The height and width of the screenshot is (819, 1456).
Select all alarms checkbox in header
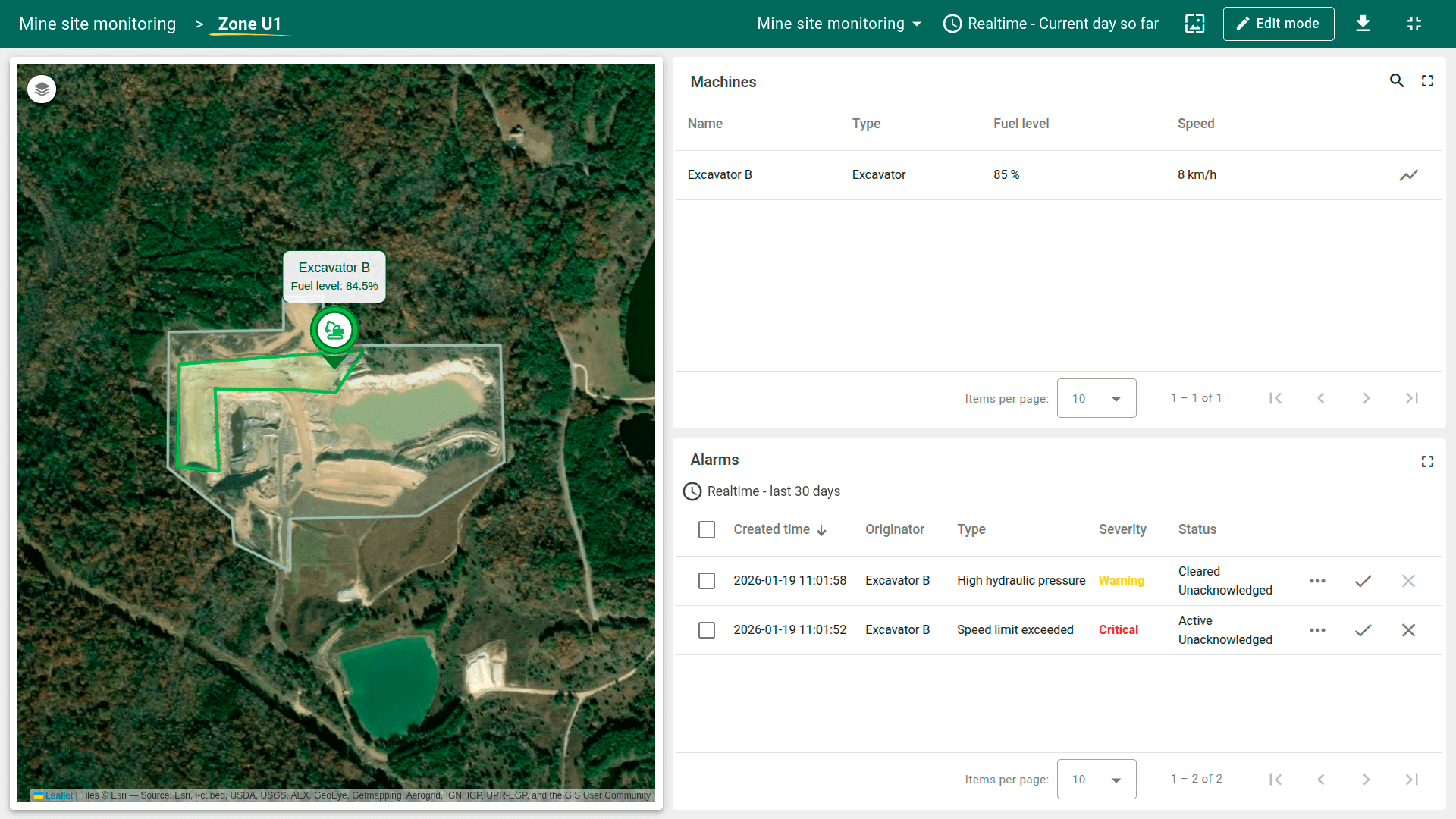(706, 529)
